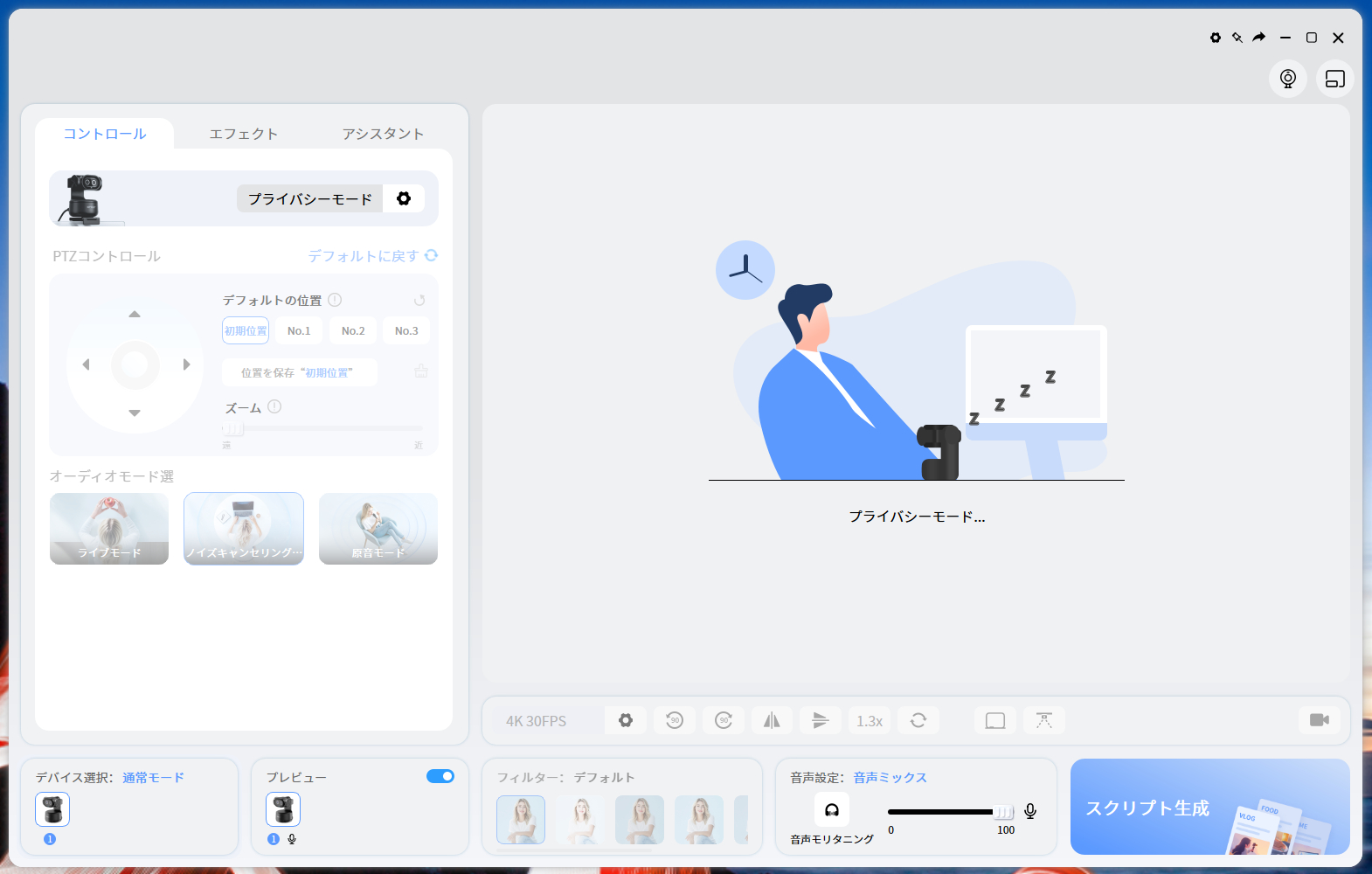
Task: Click the picture-in-picture layout icon at top right
Action: coord(1335,79)
